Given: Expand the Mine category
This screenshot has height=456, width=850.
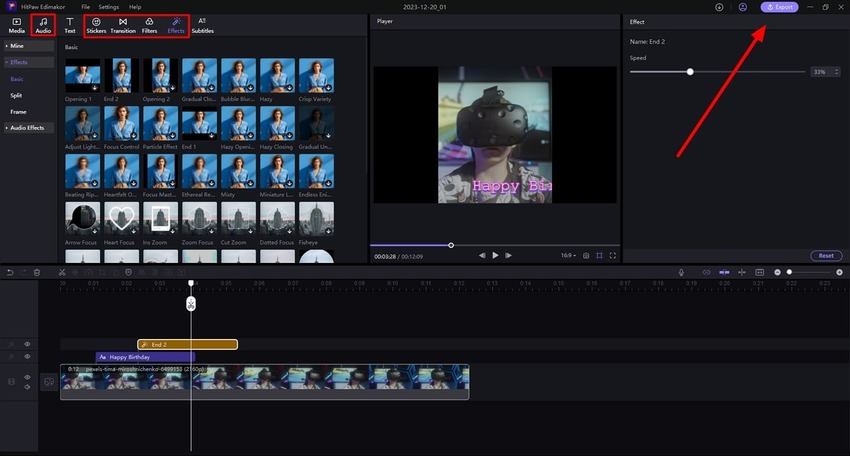Looking at the screenshot, I should [x=29, y=46].
